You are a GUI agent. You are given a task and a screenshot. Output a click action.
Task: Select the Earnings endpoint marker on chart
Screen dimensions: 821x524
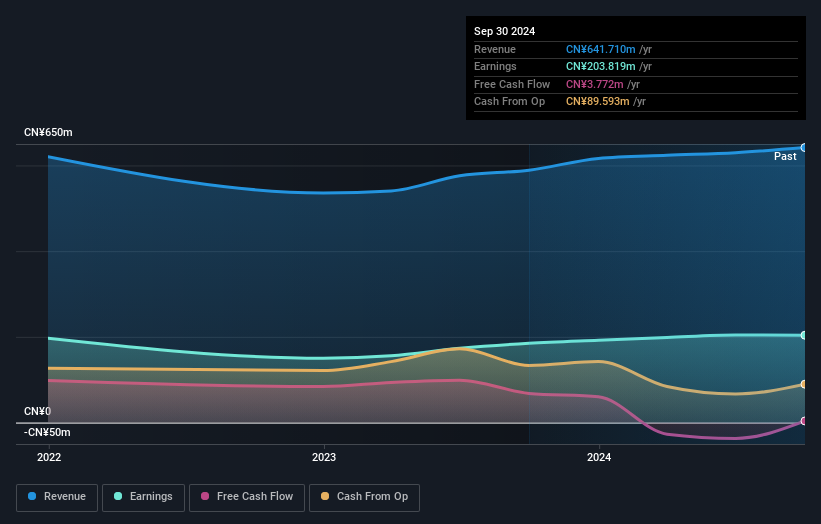pyautogui.click(x=804, y=336)
